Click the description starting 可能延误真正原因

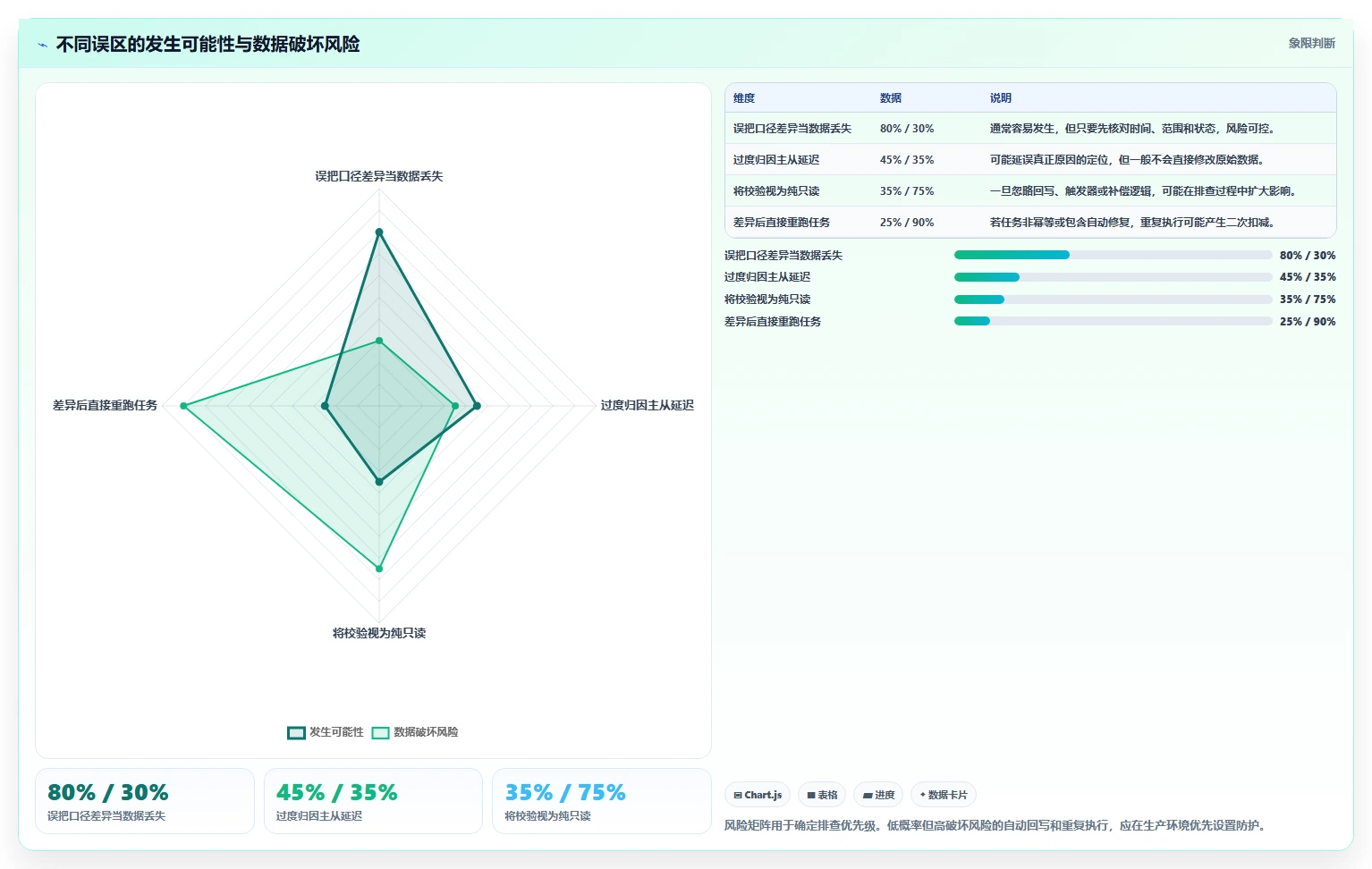point(1127,160)
